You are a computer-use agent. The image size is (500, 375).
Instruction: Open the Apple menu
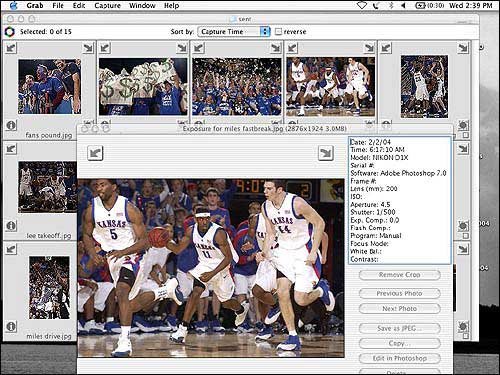[x=14, y=5]
